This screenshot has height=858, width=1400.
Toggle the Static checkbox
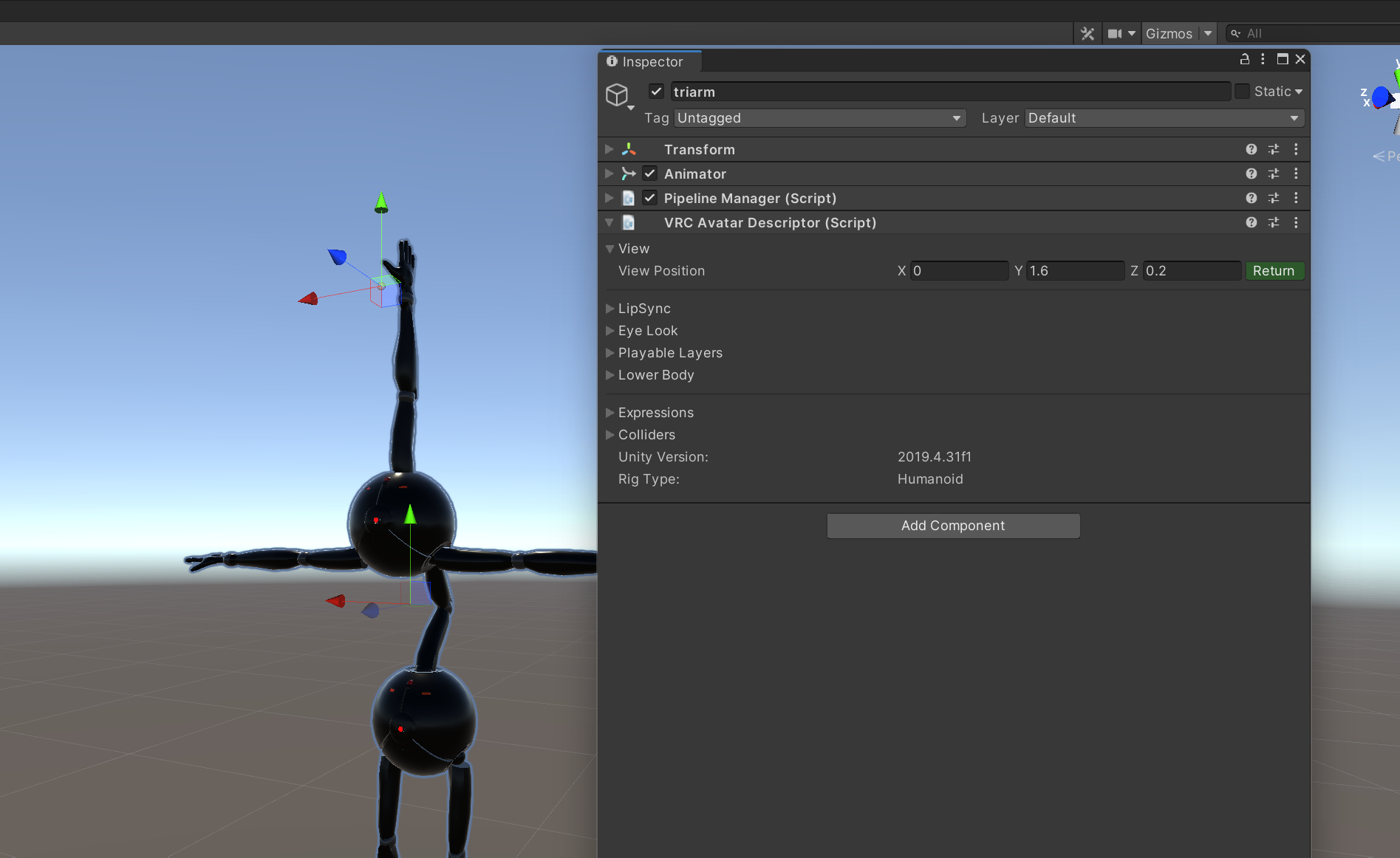coord(1243,92)
